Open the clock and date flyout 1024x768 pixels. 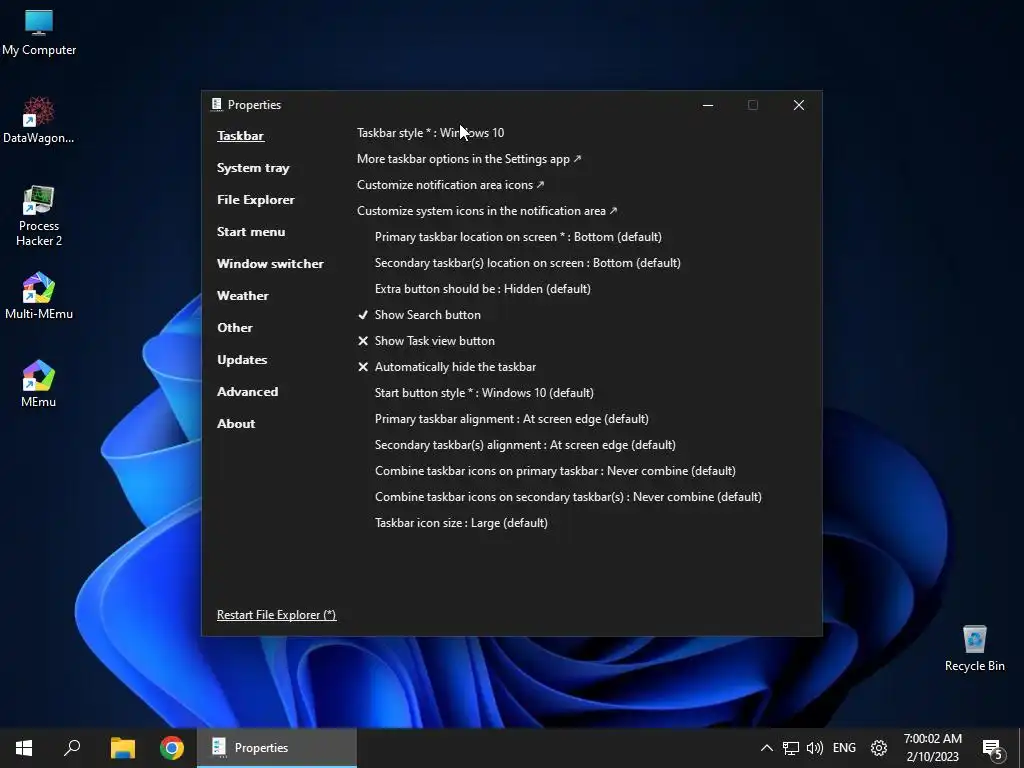point(933,748)
